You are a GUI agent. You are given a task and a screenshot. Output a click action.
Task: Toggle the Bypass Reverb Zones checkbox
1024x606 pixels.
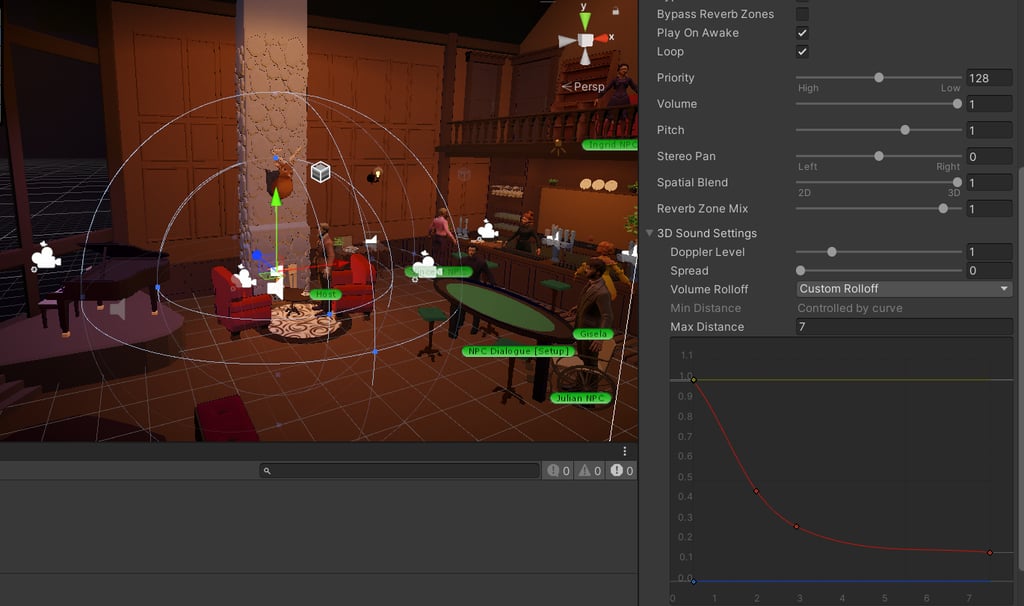802,14
